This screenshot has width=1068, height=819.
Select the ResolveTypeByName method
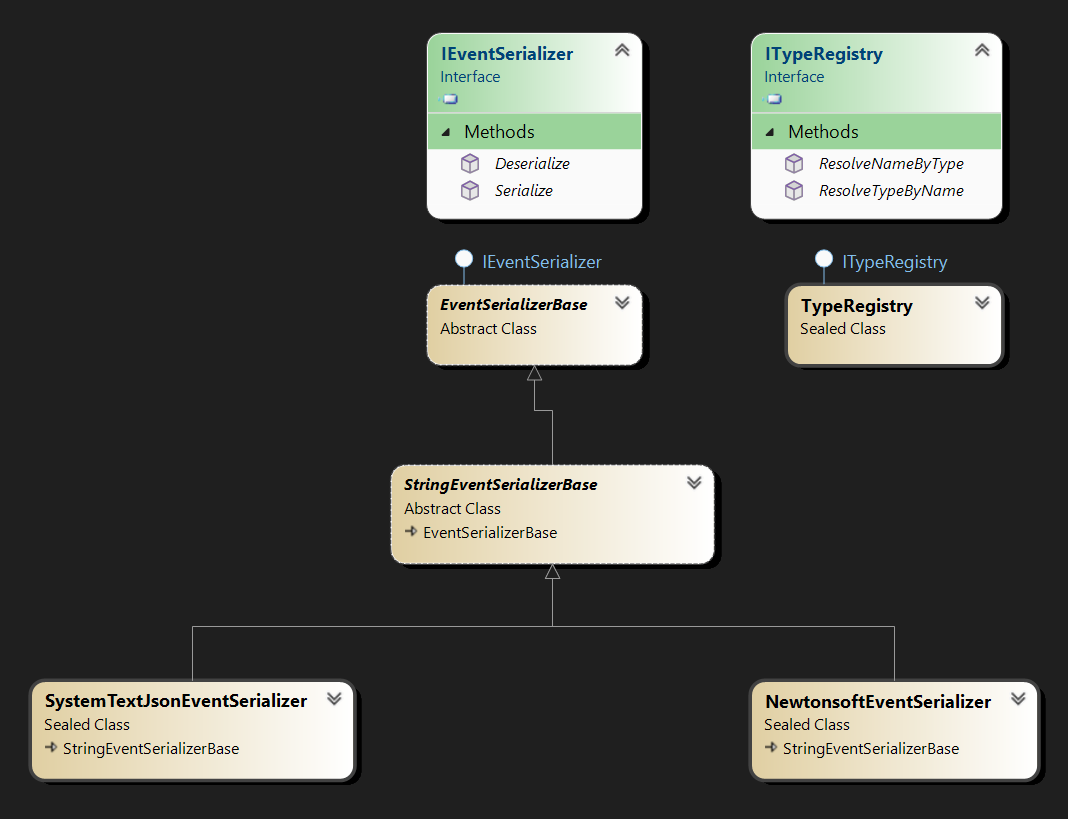click(x=891, y=191)
